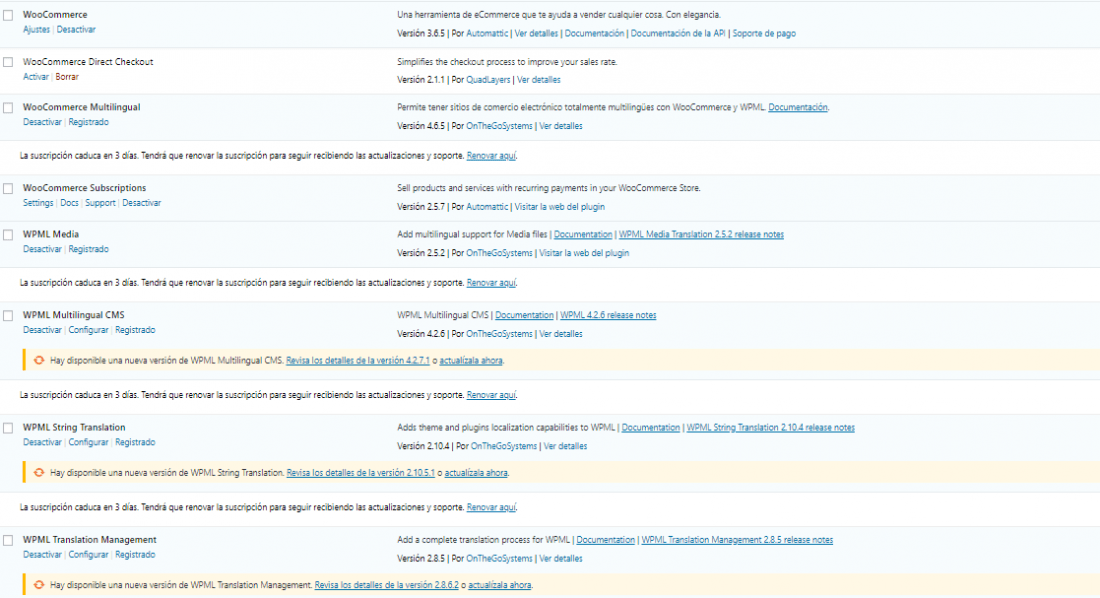Delete WooCommerce Direct Checkout via Borrar
The height and width of the screenshot is (598, 1100).
(x=67, y=77)
